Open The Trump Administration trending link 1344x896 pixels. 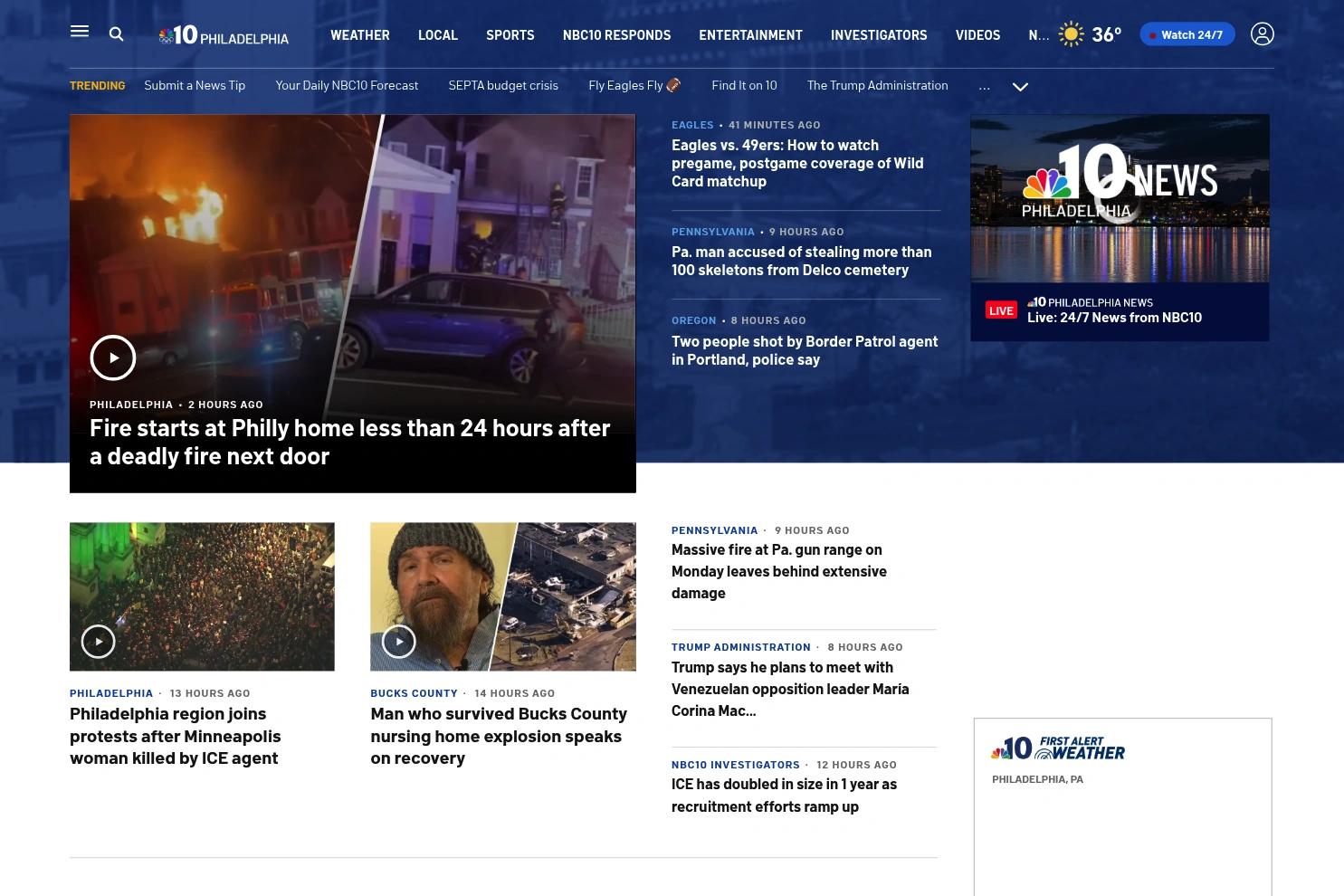coord(878,85)
